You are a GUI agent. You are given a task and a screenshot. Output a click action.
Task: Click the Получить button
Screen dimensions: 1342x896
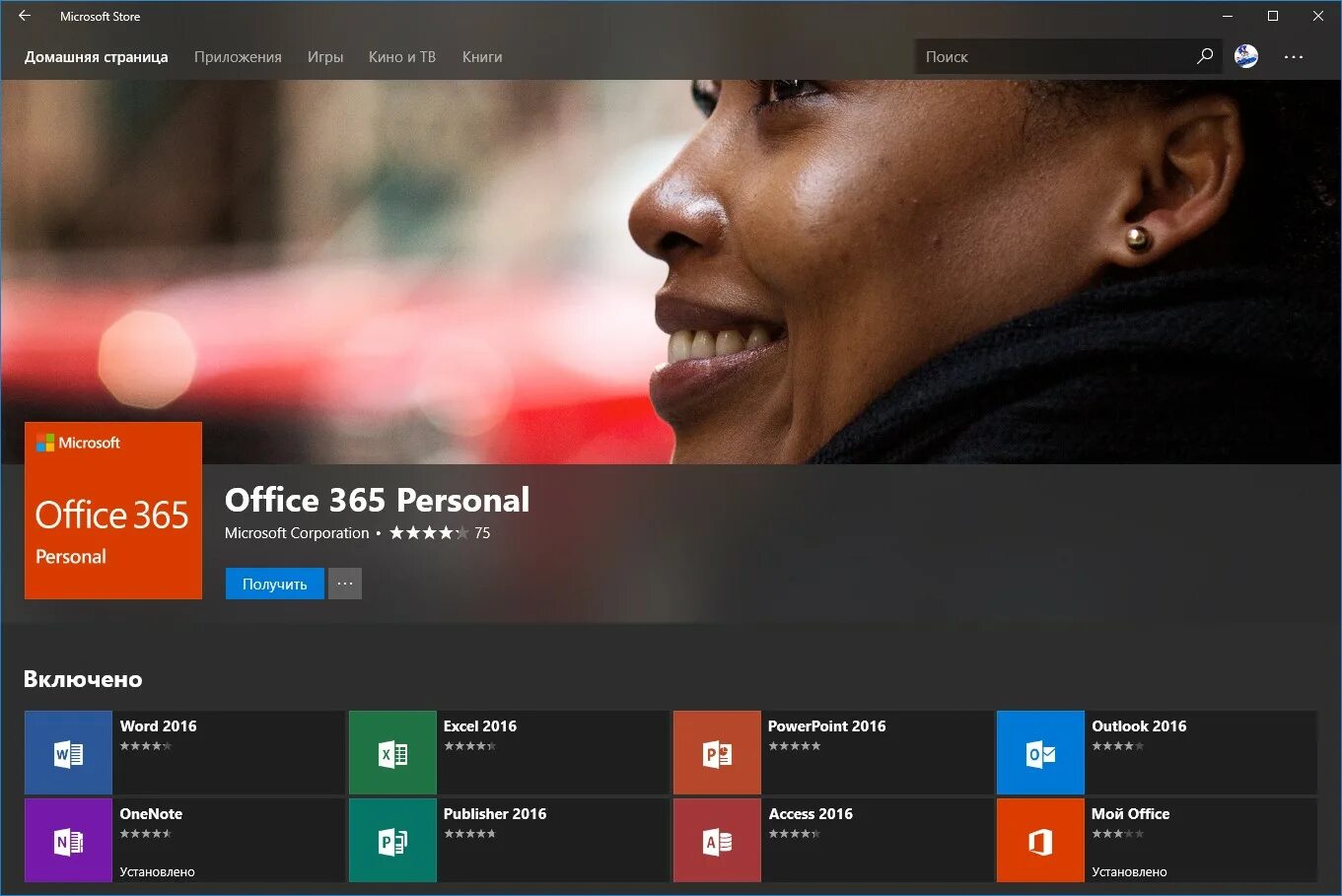click(274, 584)
